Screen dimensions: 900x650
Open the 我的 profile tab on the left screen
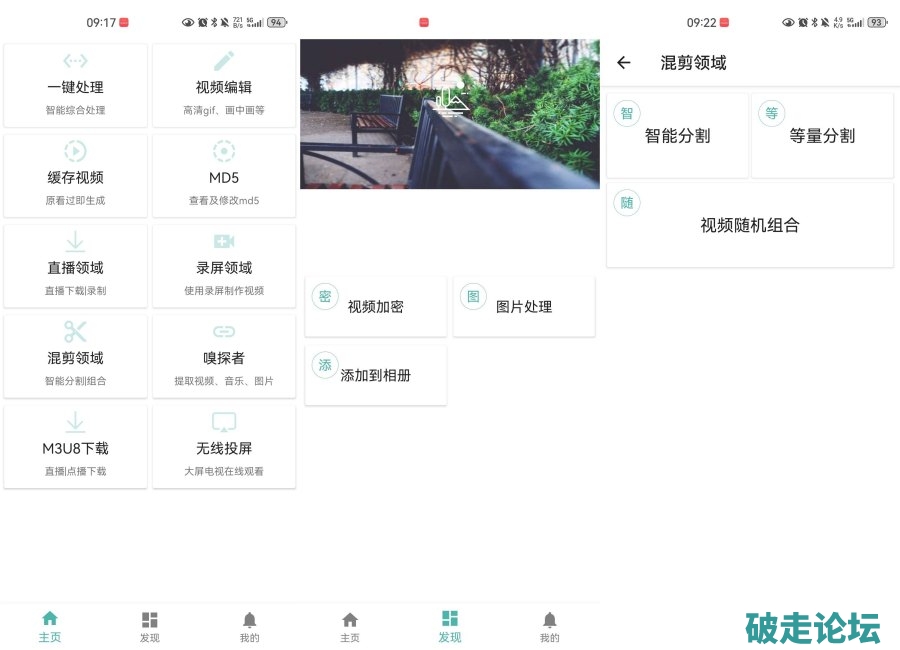click(x=250, y=626)
